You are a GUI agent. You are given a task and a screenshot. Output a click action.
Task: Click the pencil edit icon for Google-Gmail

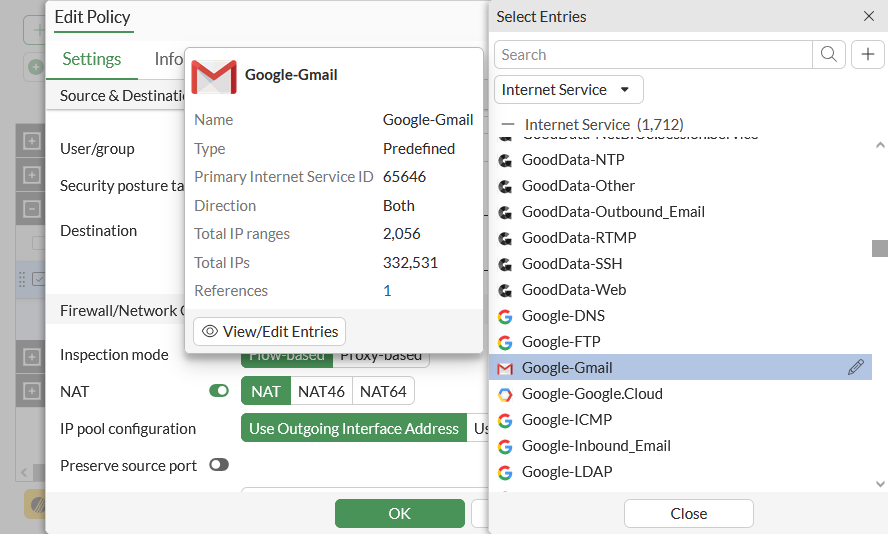click(x=856, y=368)
